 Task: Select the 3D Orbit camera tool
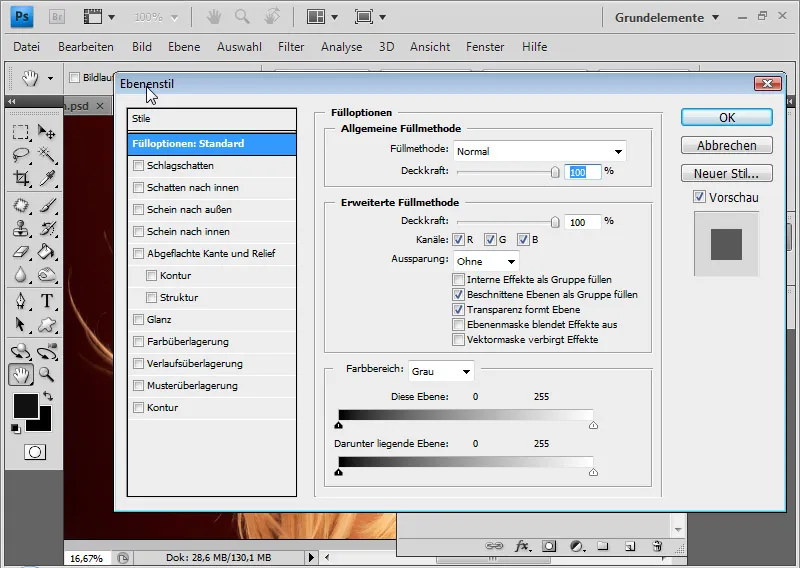[46, 351]
